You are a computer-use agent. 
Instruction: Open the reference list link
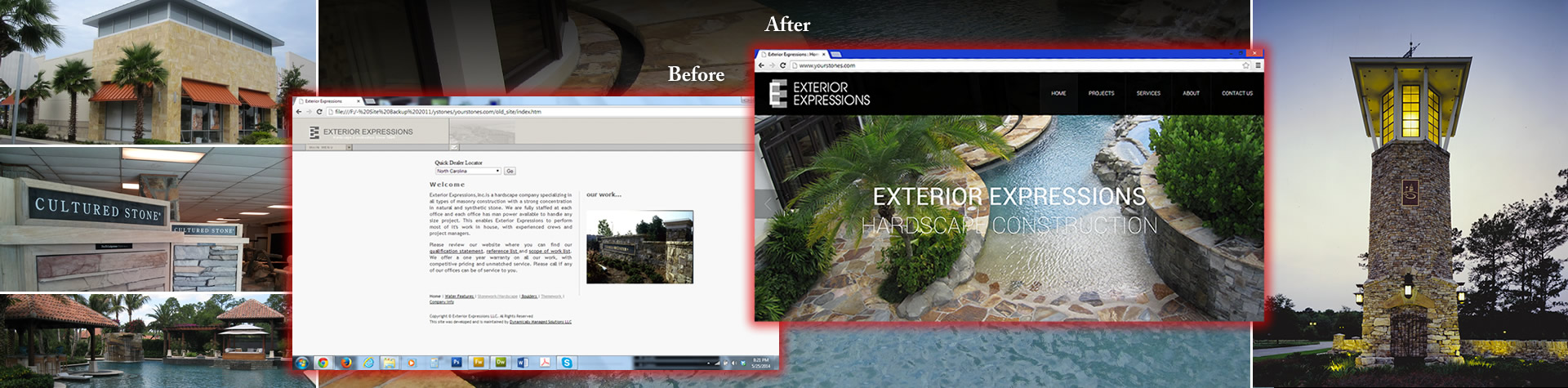[502, 252]
